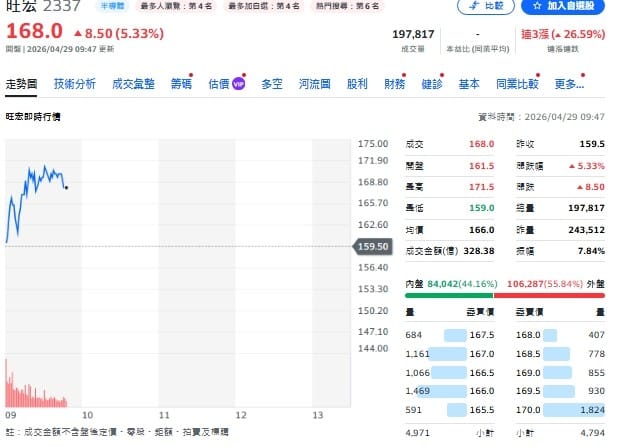The width and height of the screenshot is (624, 447).
Task: Go to 股利 tab
Action: click(x=356, y=84)
